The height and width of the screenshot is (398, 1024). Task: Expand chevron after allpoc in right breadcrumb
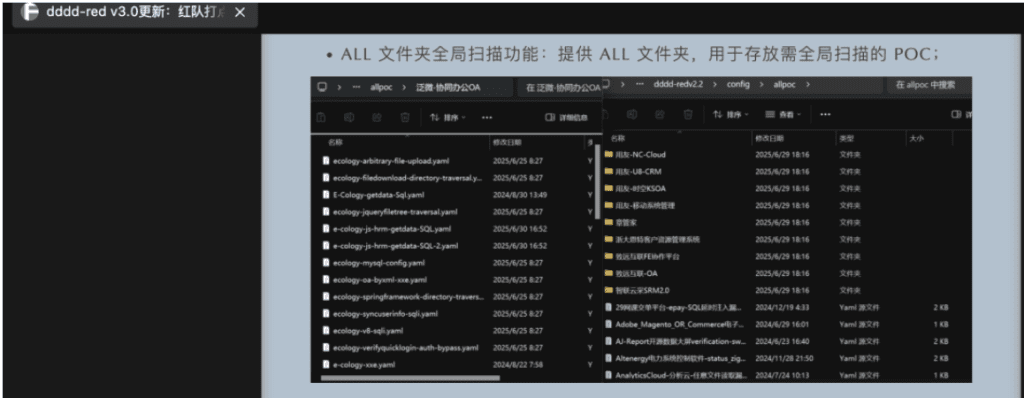tap(808, 84)
